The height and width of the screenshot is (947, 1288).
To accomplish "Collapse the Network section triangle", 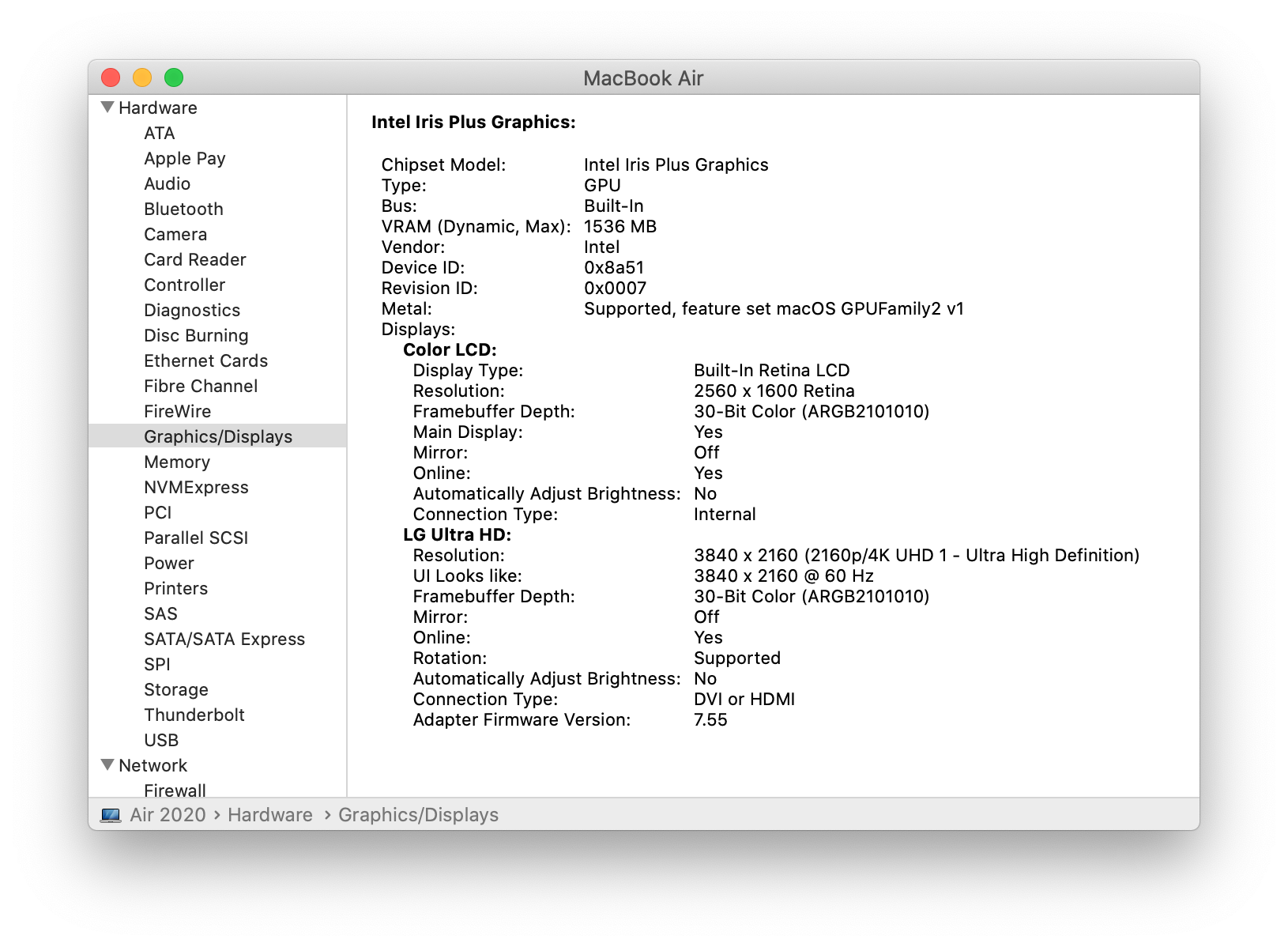I will (107, 764).
